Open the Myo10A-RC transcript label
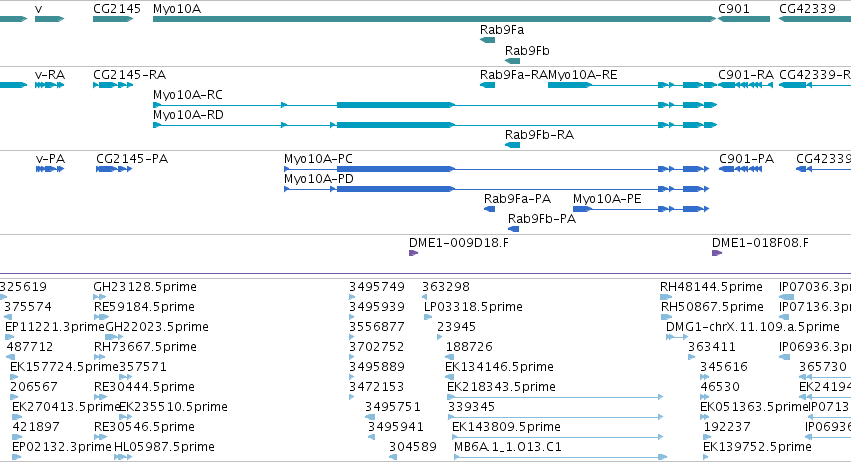851x462 pixels. [188, 95]
